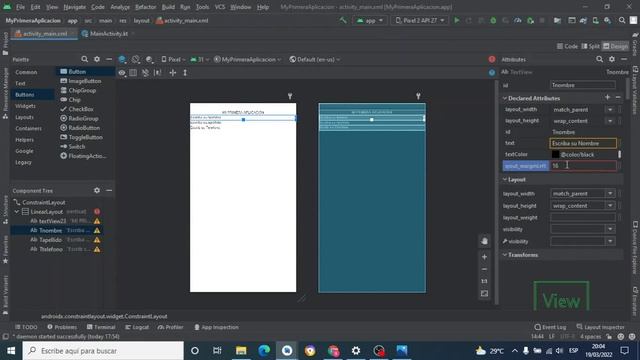Collapse LinearLayout in Component Tree
This screenshot has height=360, width=640.
(x=17, y=211)
